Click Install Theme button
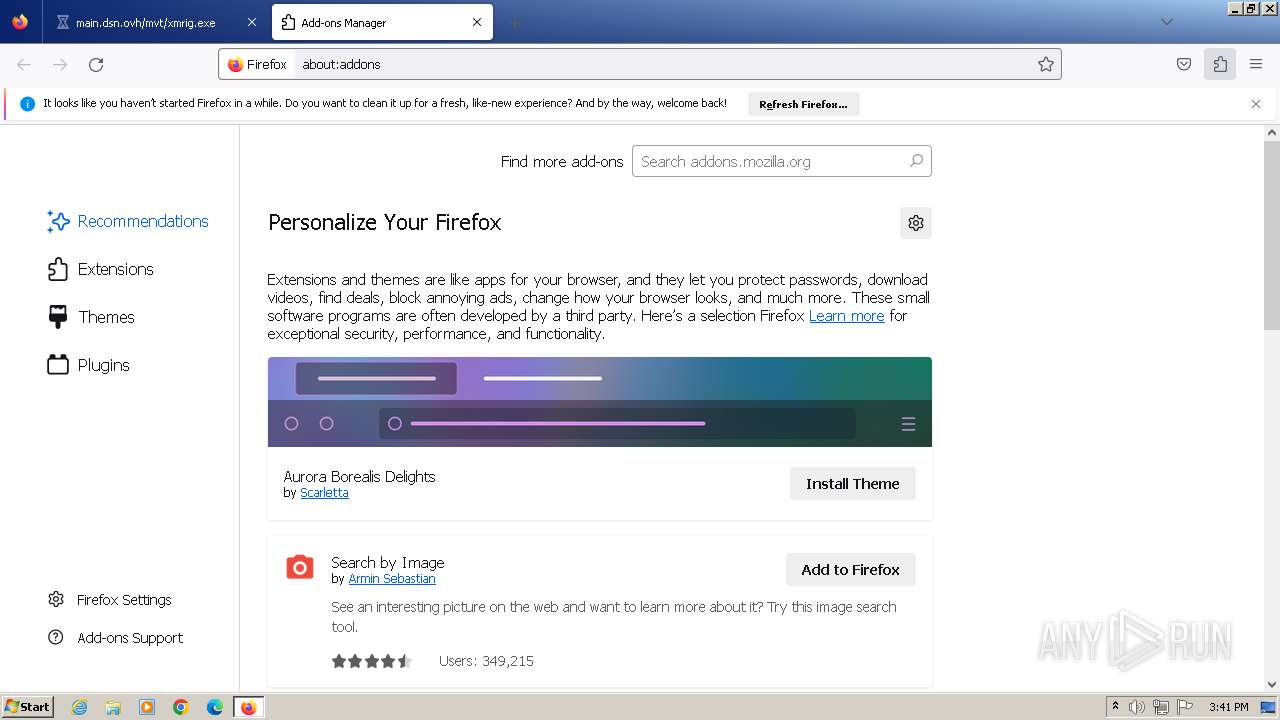The height and width of the screenshot is (720, 1280). click(x=853, y=484)
